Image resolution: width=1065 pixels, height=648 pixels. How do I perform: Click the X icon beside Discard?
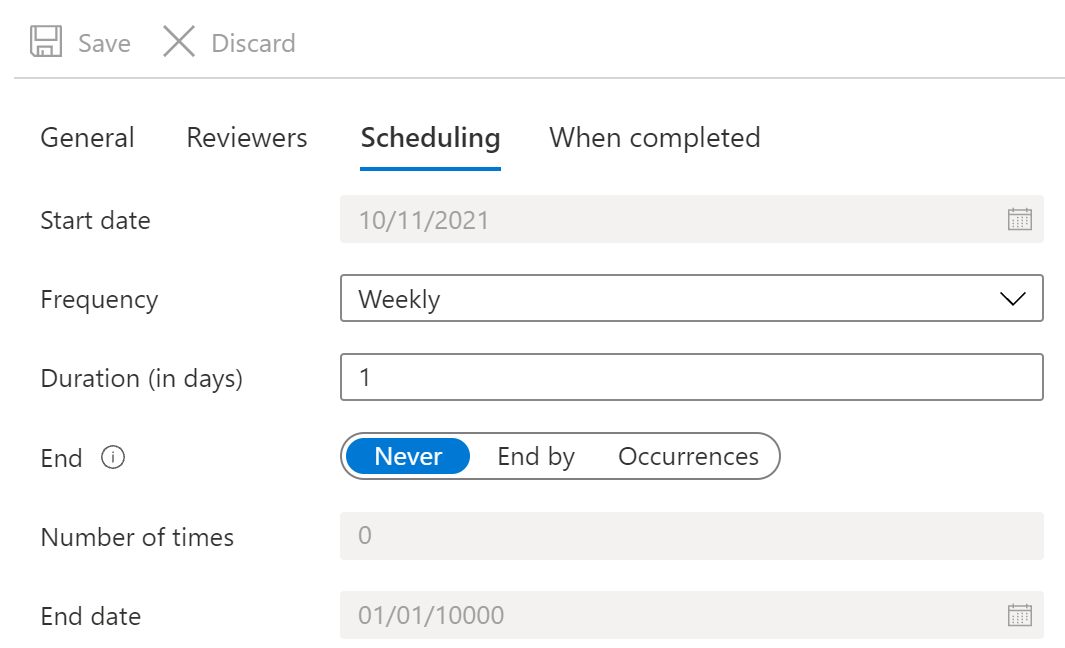179,42
